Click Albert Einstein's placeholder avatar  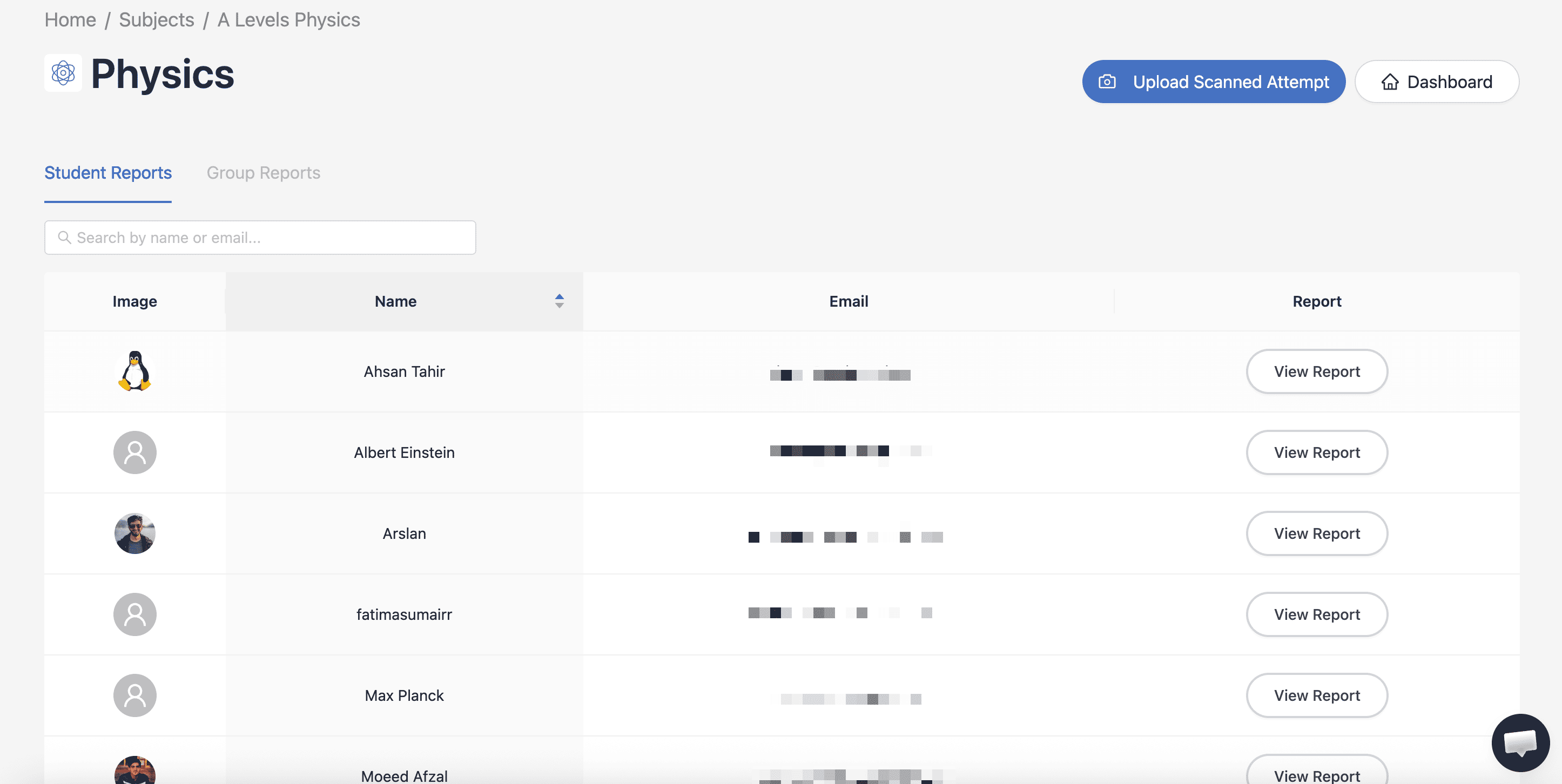(134, 452)
